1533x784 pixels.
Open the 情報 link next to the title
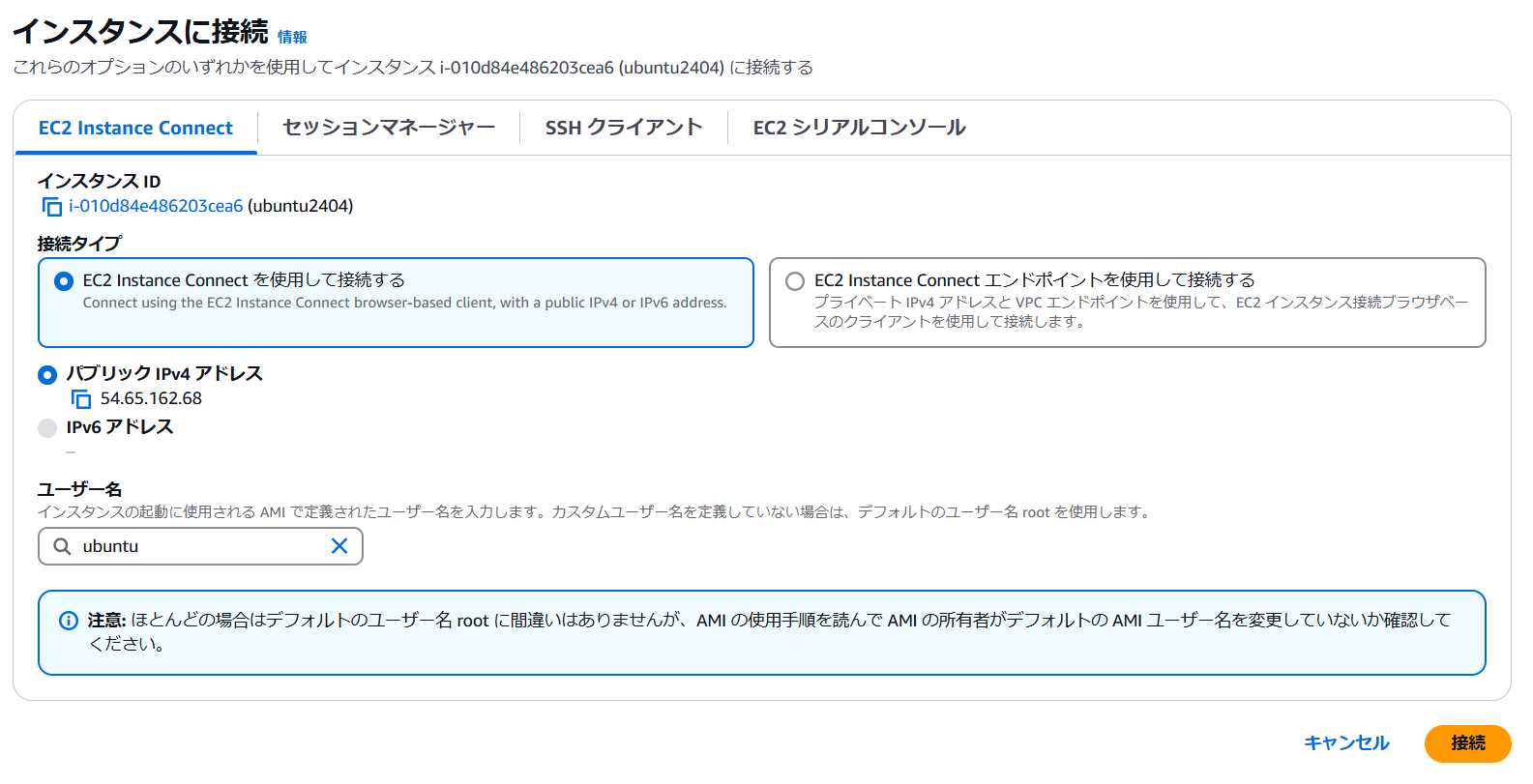[292, 37]
